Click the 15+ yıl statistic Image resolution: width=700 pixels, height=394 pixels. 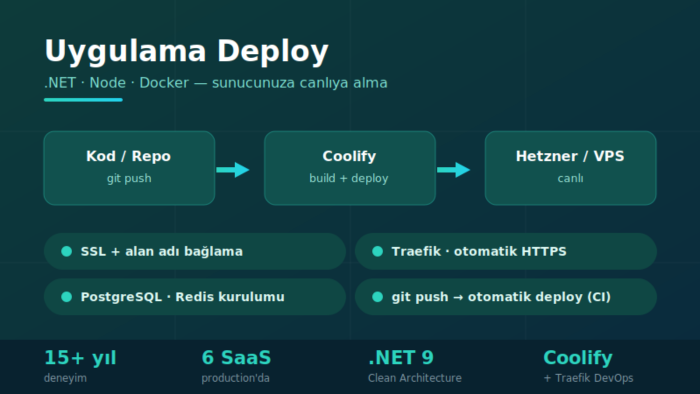pyautogui.click(x=80, y=357)
